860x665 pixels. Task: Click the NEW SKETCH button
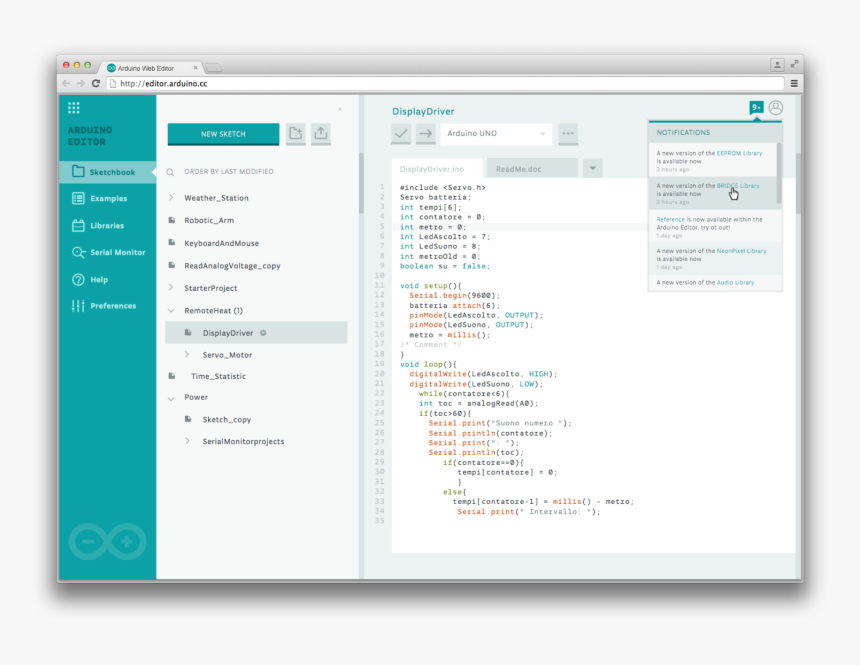(223, 134)
